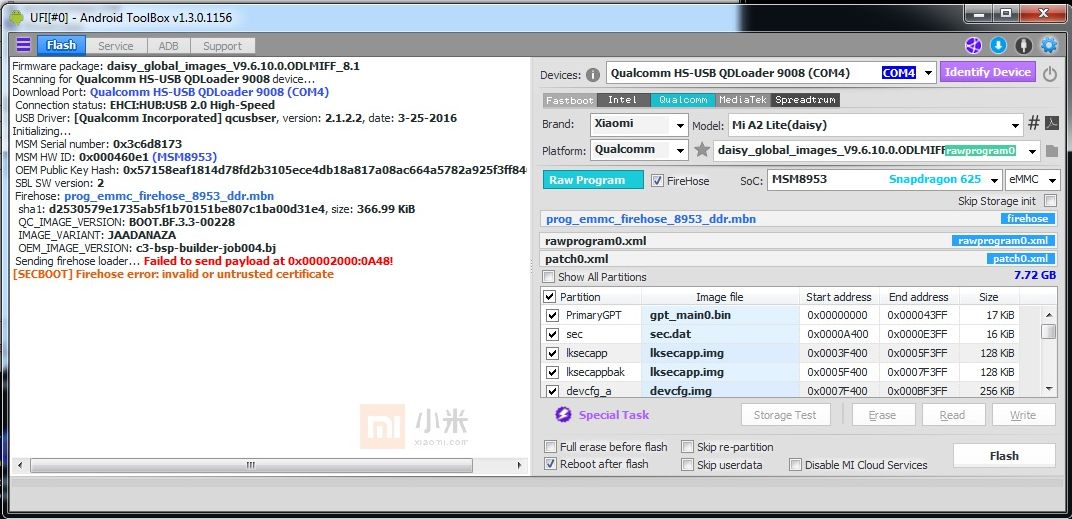
Task: Toggle the Partition header select-all checkbox
Action: (550, 297)
